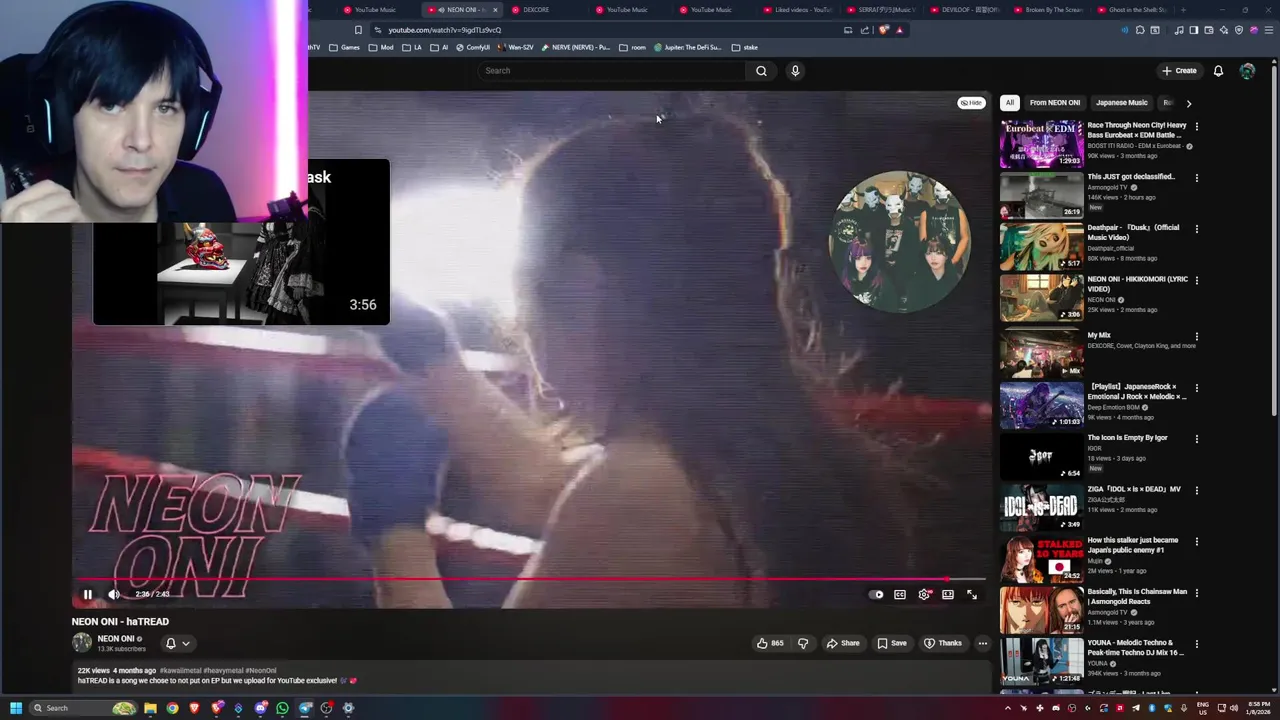Open options for This JUST got declassified
Screen dimensions: 1280x720
click(1196, 178)
